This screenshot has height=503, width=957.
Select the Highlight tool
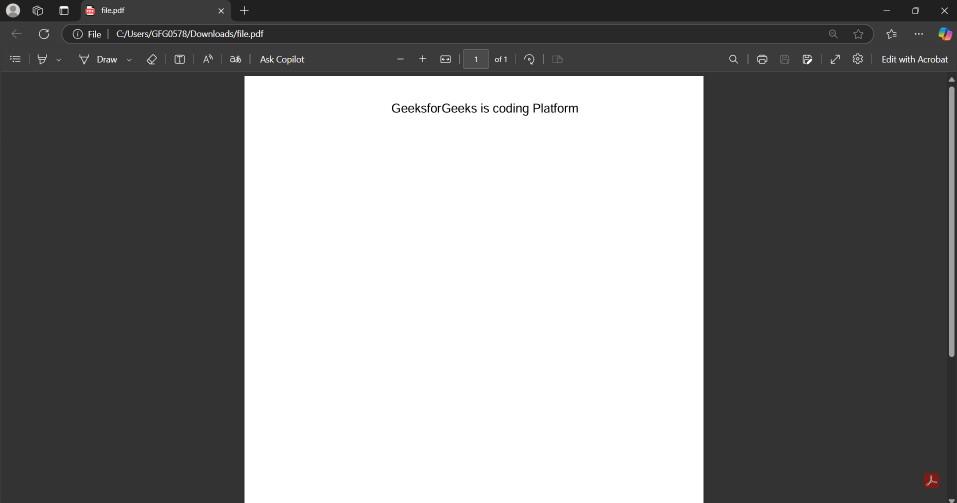[42, 59]
